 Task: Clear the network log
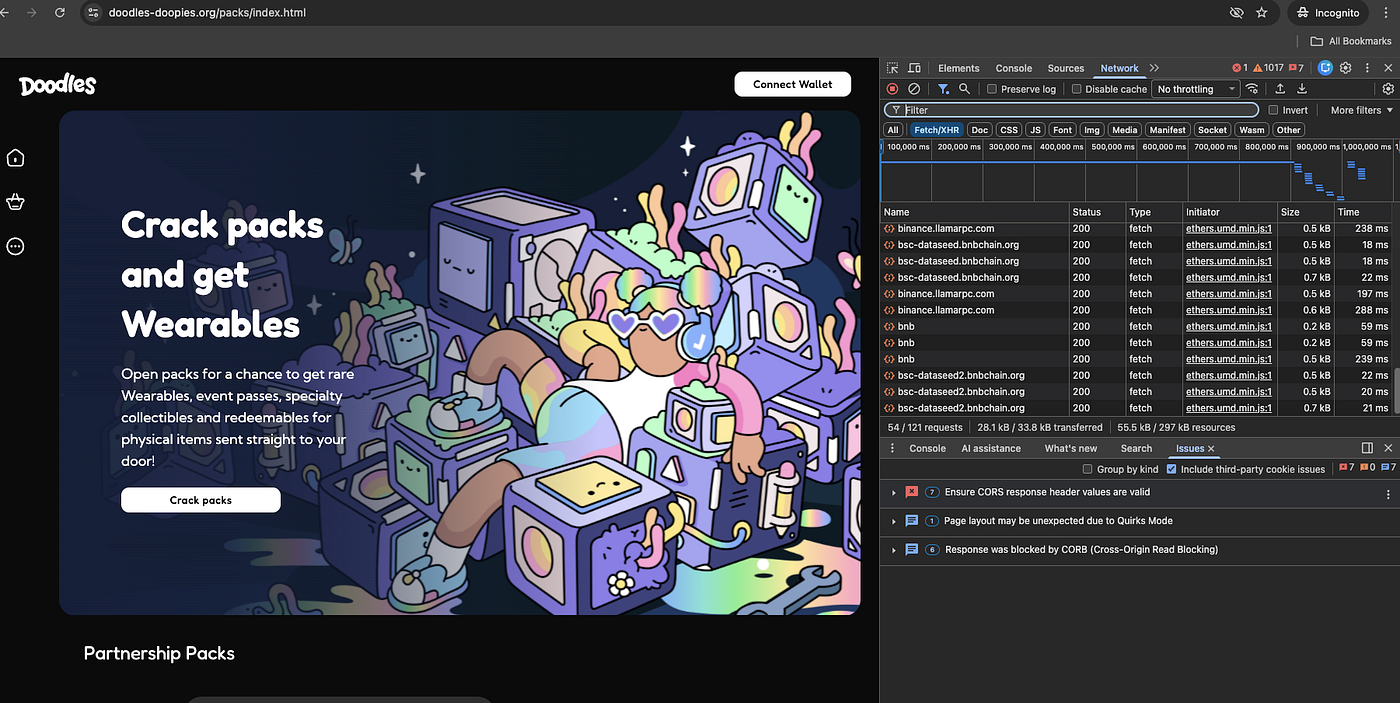[914, 89]
